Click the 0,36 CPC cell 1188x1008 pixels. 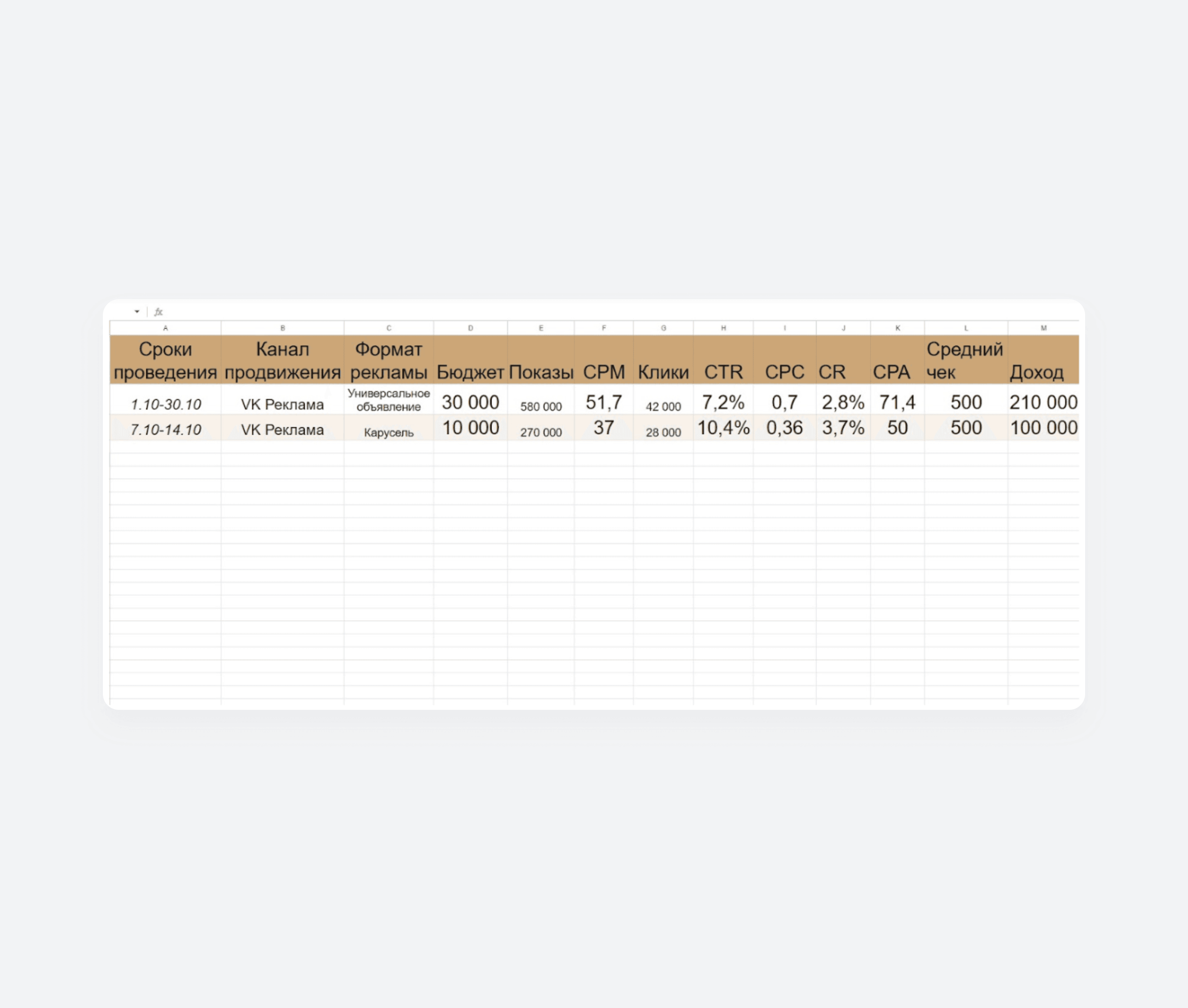point(785,428)
